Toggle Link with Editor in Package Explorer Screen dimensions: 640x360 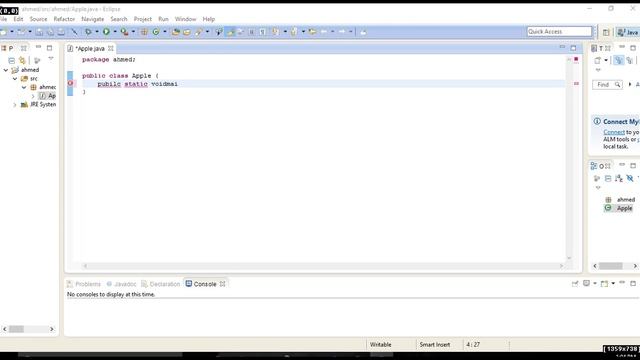22,60
